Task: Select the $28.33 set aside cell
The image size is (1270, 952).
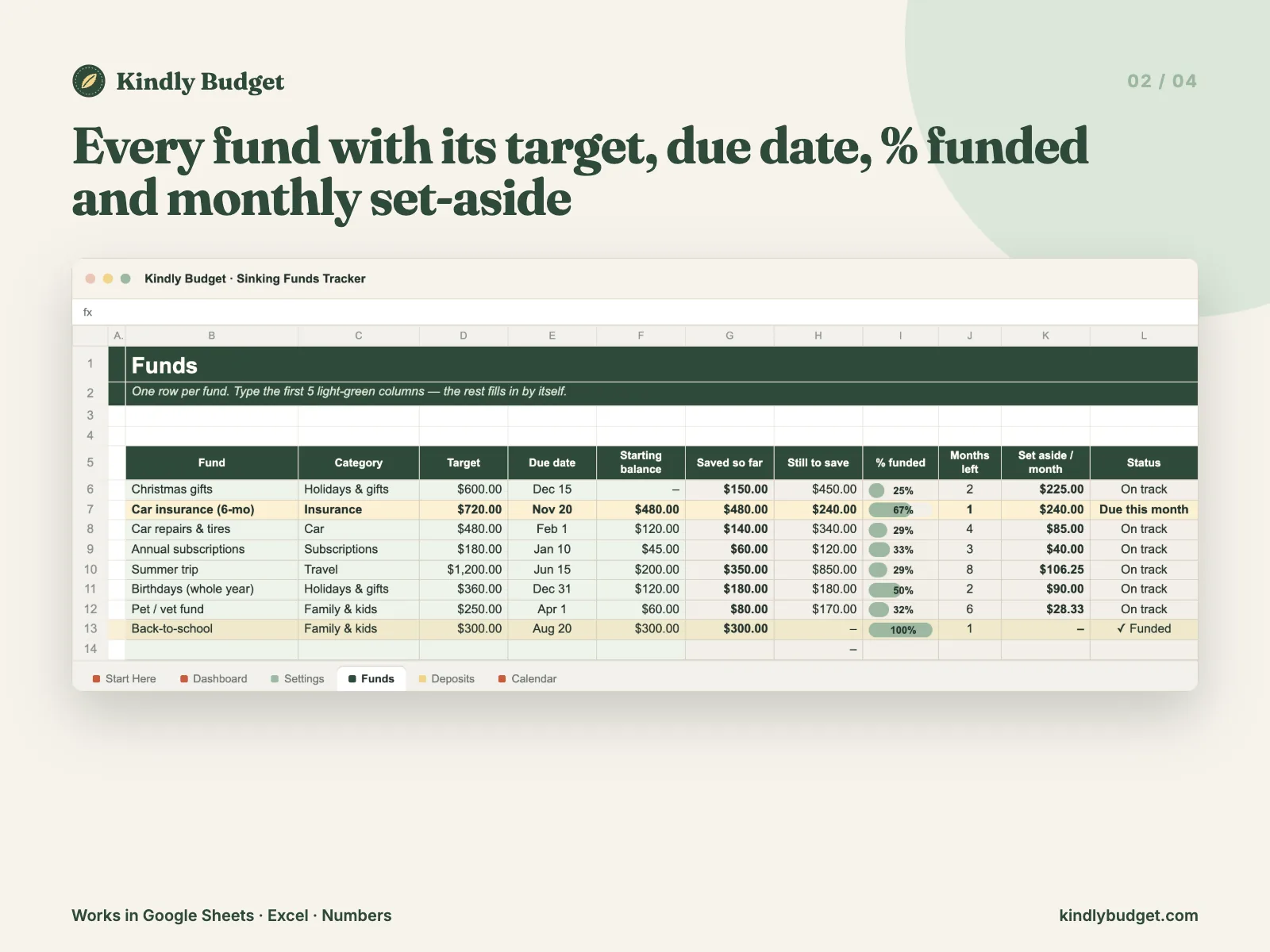Action: point(1045,609)
